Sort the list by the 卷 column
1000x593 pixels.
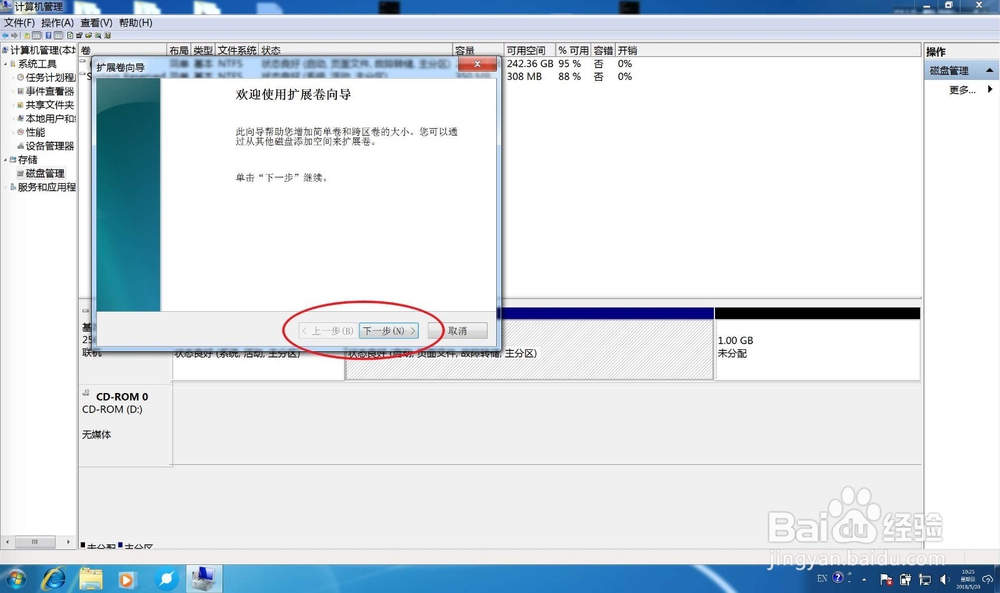pyautogui.click(x=122, y=50)
